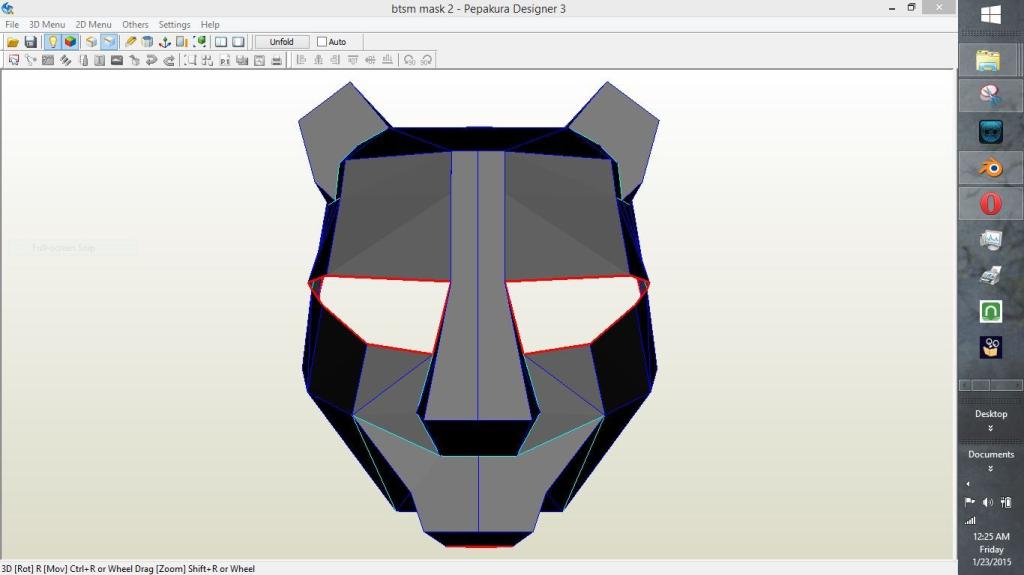The height and width of the screenshot is (575, 1024).
Task: Click the Open file folder icon
Action: [x=13, y=42]
